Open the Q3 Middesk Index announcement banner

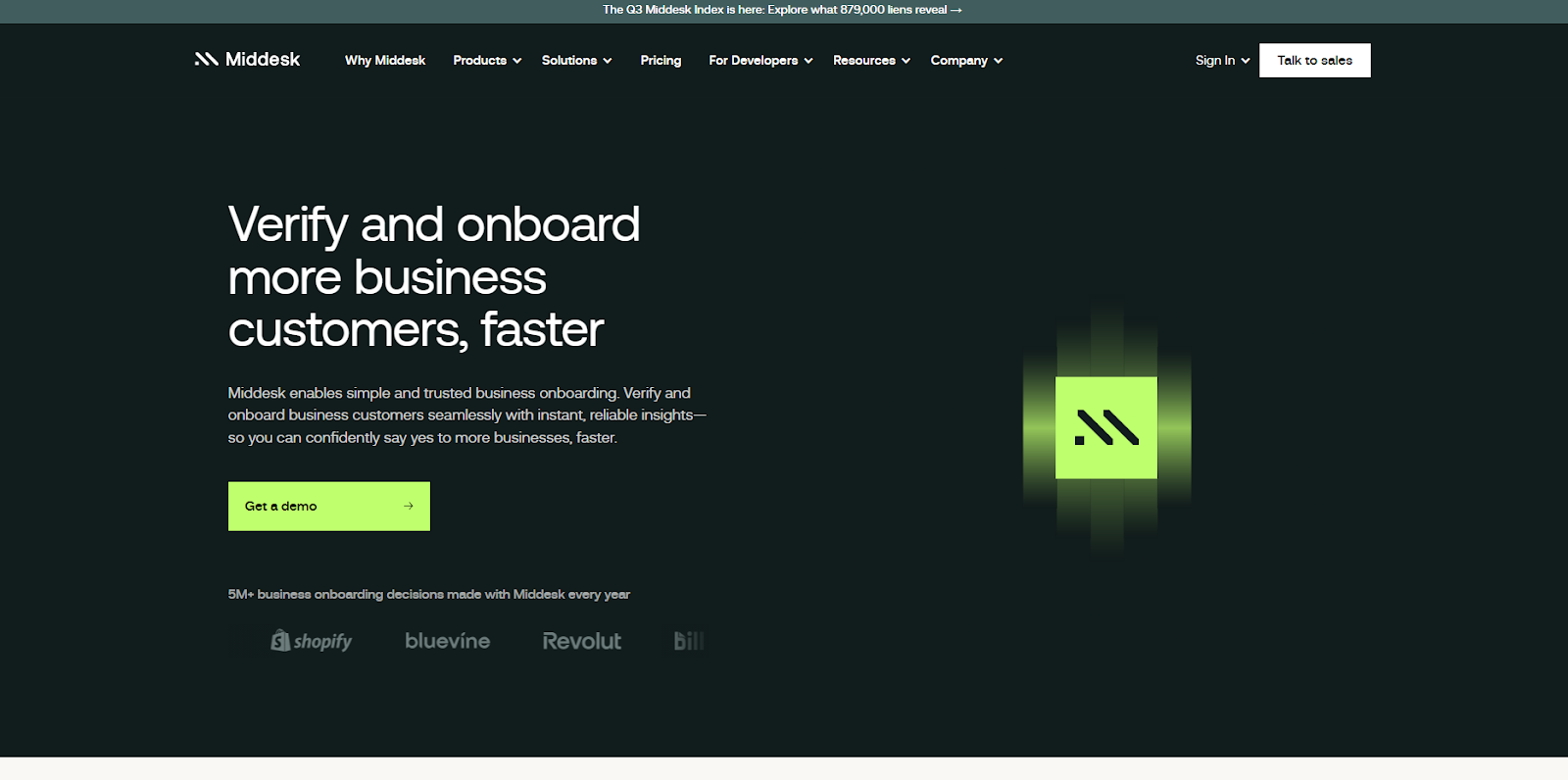point(782,10)
